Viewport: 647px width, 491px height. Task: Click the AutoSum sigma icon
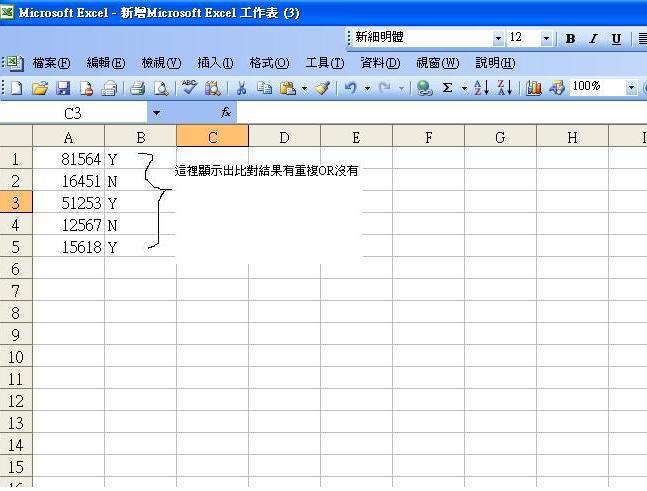[x=447, y=88]
